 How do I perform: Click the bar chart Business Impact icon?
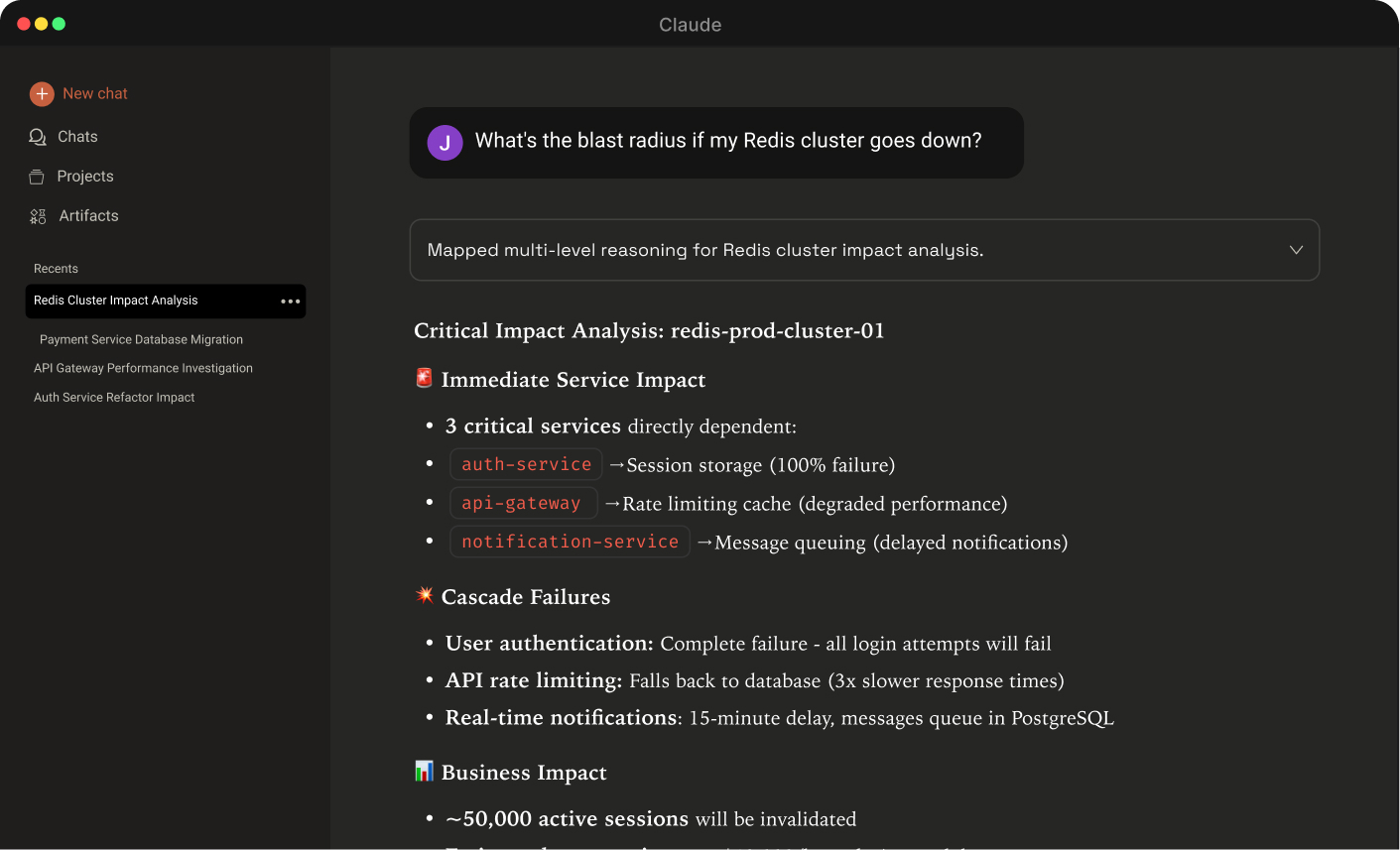(424, 771)
